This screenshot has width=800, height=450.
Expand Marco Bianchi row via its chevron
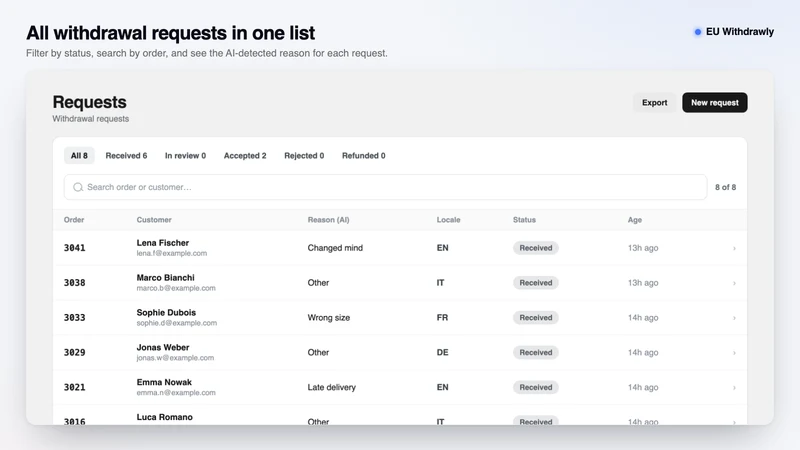coord(734,283)
